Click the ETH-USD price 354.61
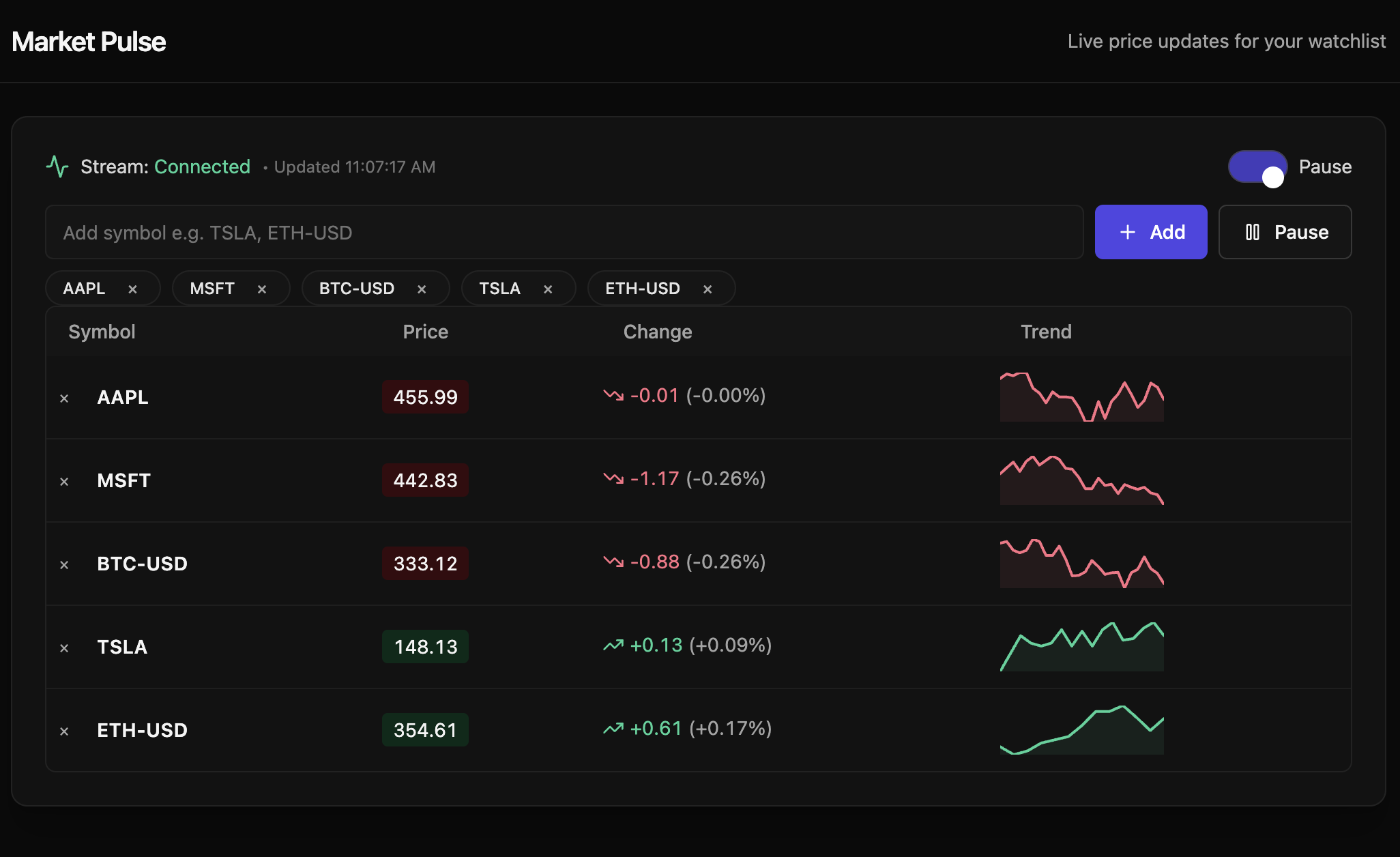 point(425,730)
